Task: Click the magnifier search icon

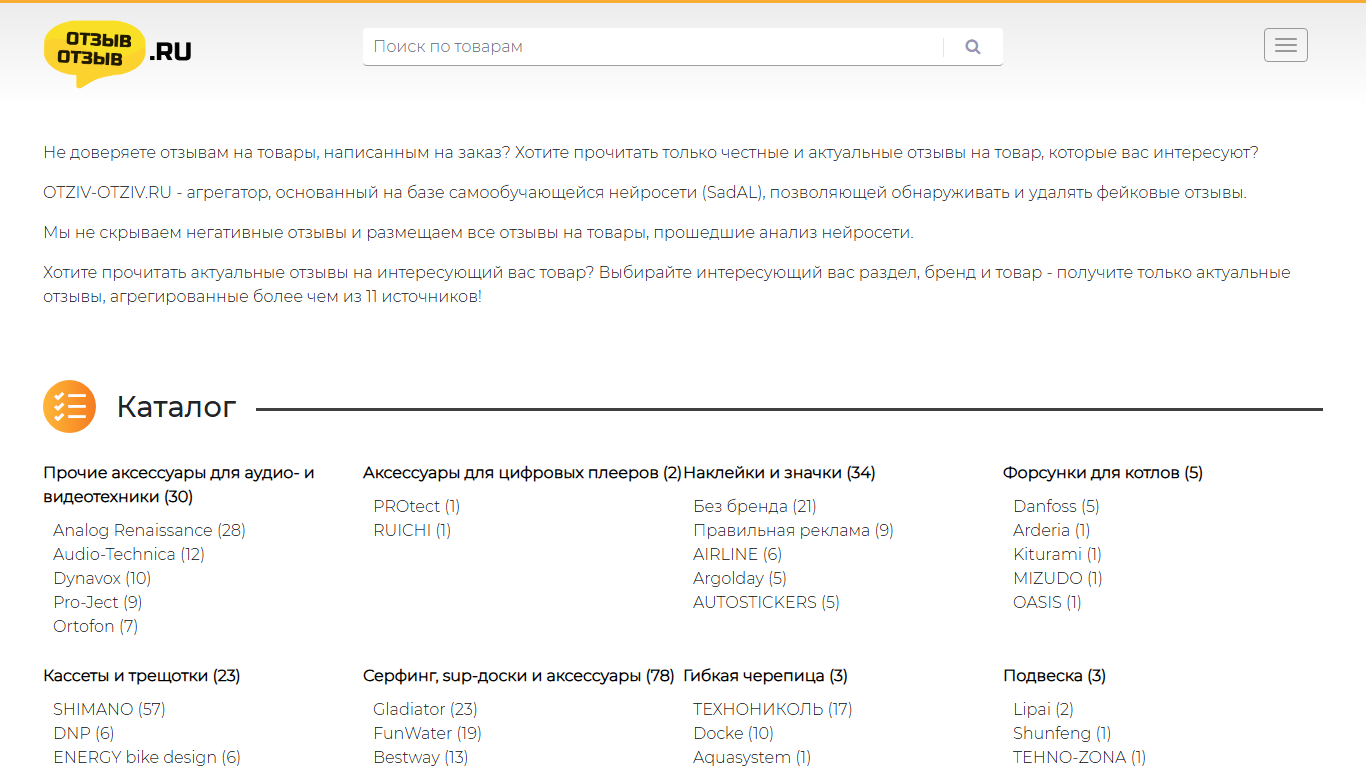Action: point(973,47)
